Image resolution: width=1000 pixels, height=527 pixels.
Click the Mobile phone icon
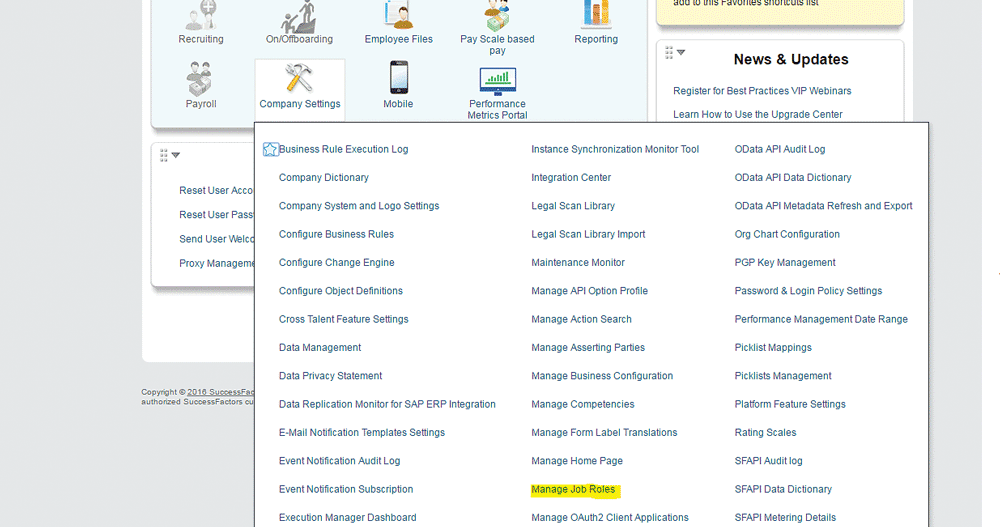pos(398,78)
